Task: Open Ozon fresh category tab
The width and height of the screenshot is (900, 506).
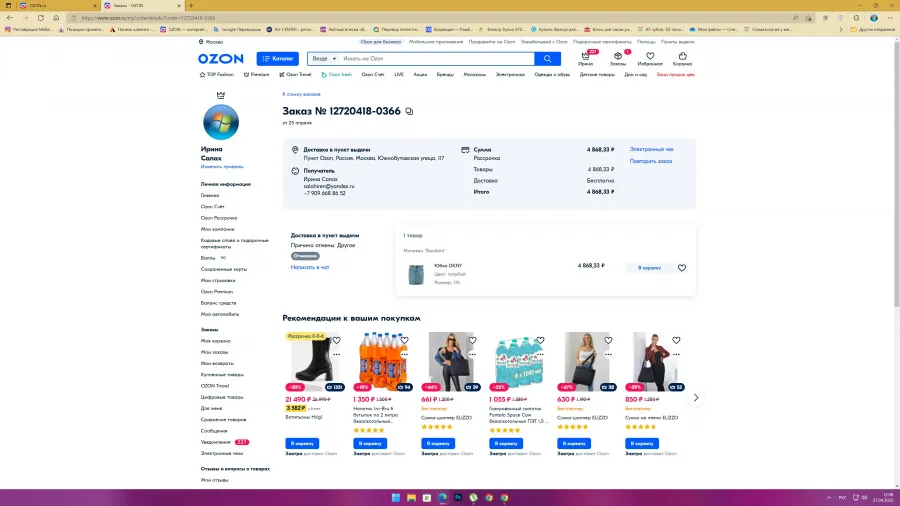Action: [x=336, y=75]
